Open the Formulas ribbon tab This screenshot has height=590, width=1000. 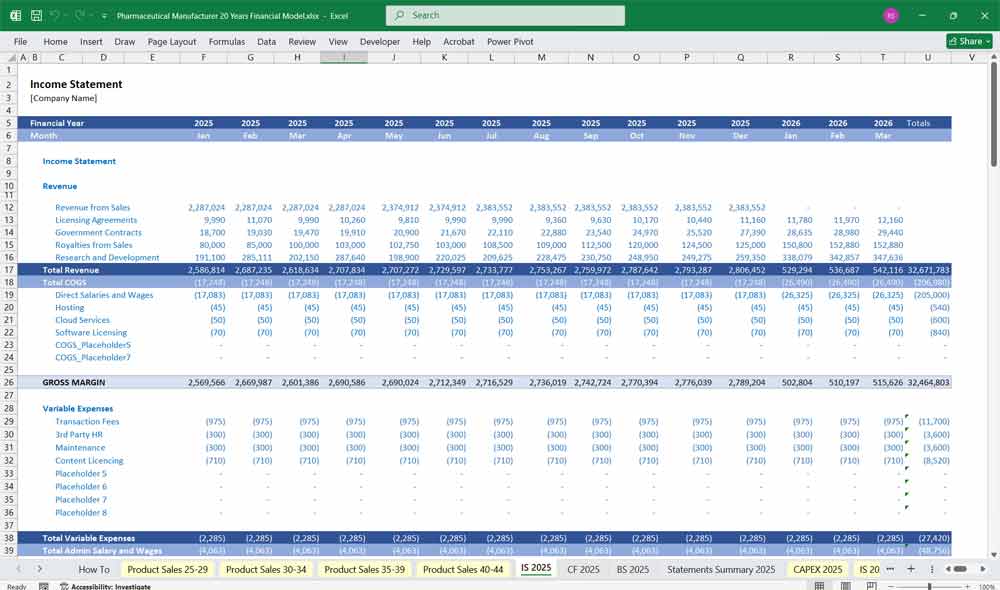(226, 41)
